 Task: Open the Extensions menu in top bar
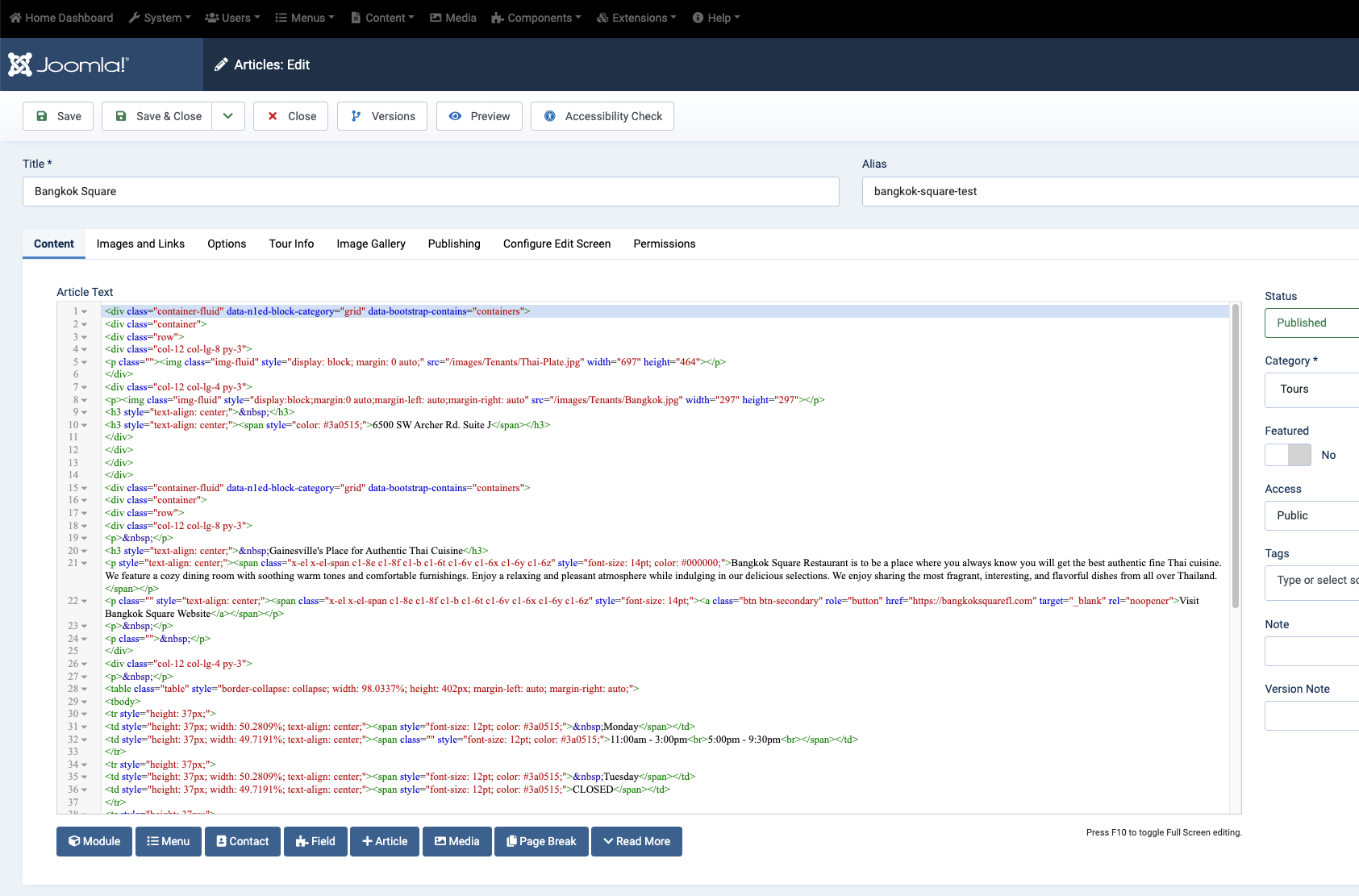point(636,18)
